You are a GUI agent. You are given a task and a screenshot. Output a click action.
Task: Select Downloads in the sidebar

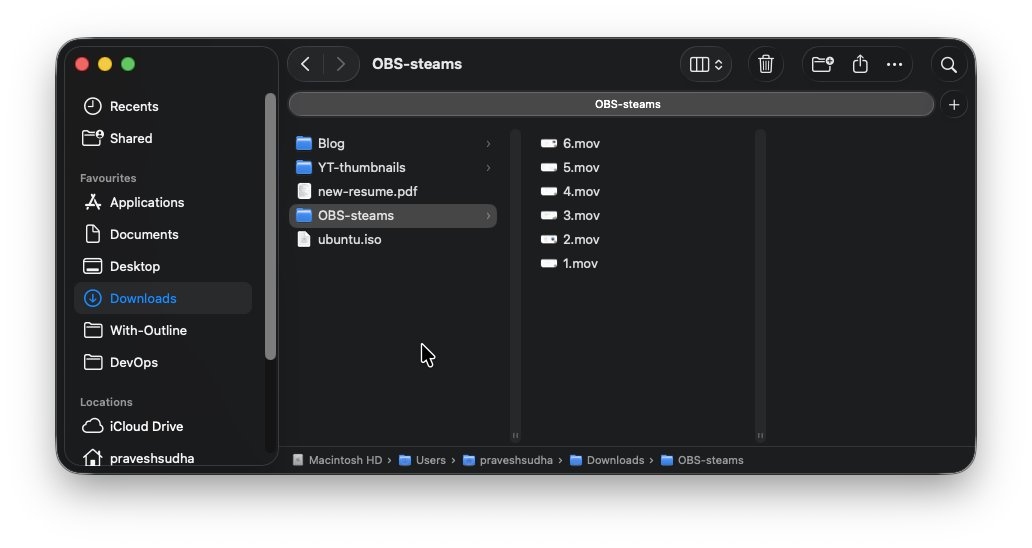[163, 299]
